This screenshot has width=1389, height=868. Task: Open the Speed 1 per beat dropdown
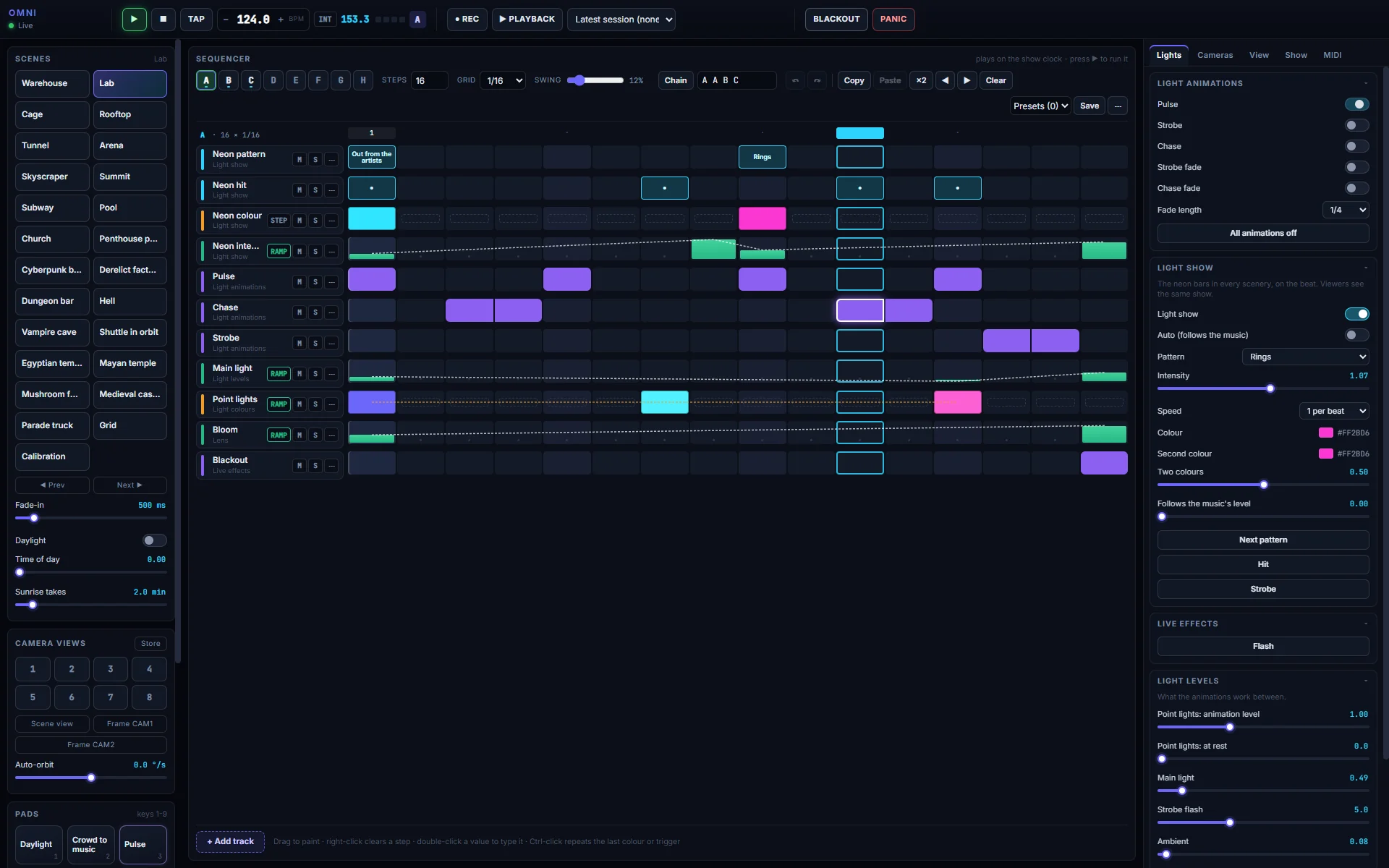(1334, 411)
